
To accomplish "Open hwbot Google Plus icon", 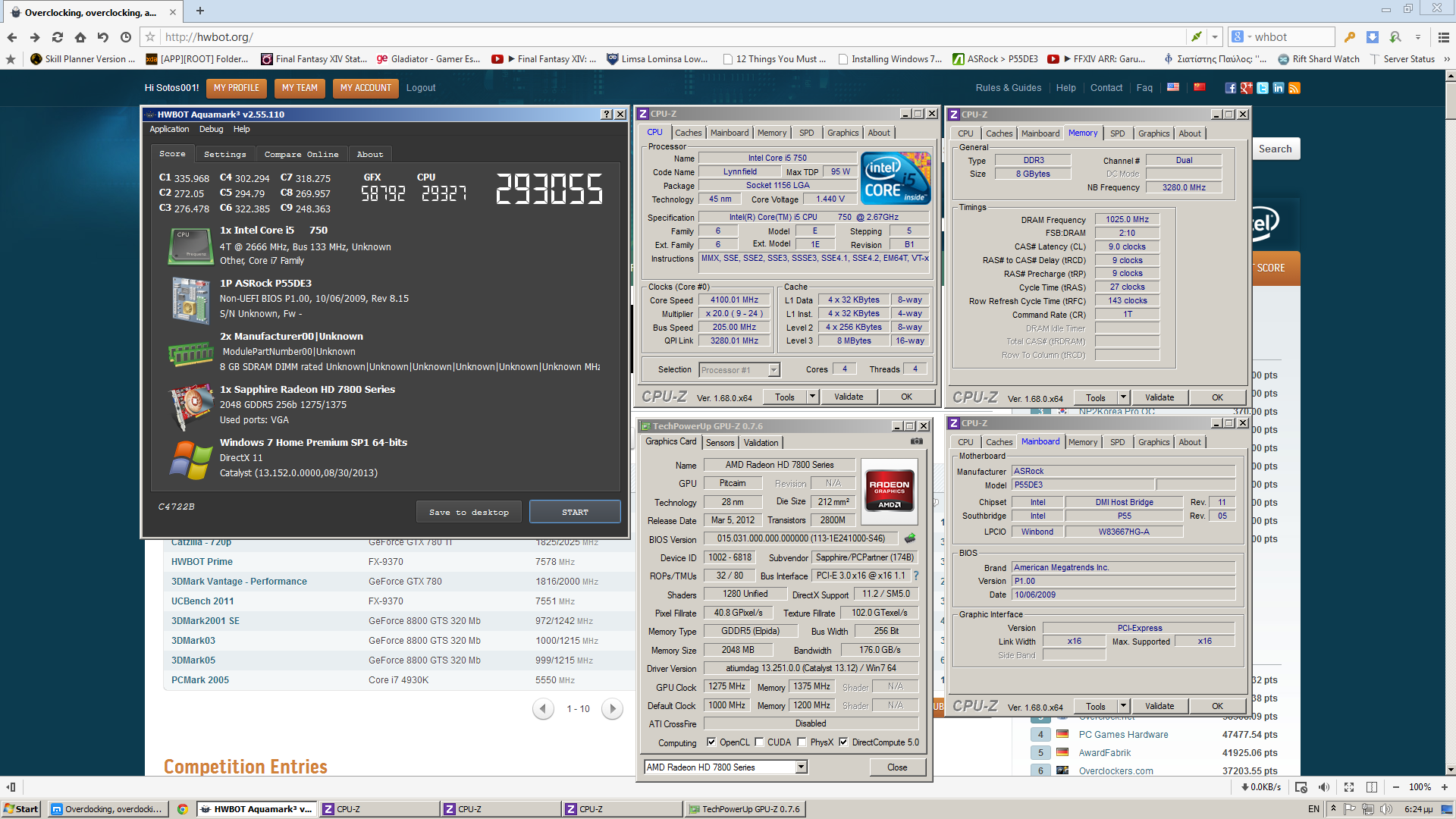I will 1246,88.
